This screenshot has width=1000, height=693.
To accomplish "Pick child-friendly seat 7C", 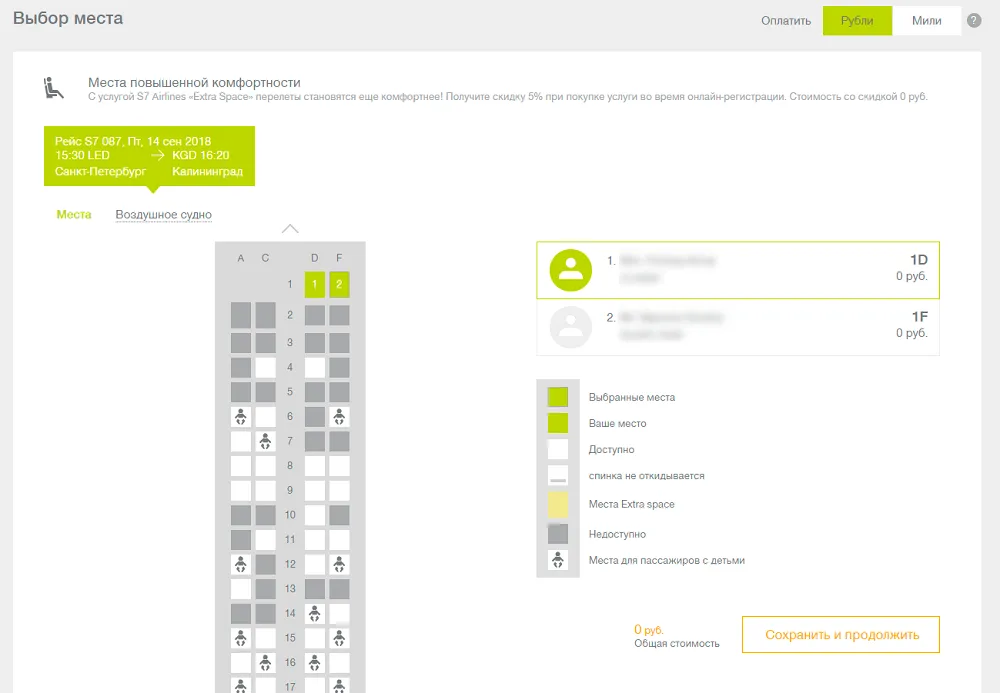I will click(x=265, y=441).
